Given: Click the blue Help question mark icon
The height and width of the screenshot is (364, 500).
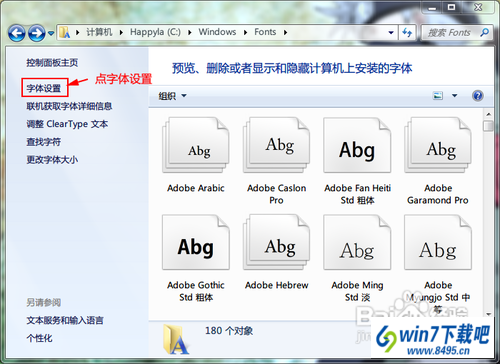Looking at the screenshot, I should tap(478, 96).
